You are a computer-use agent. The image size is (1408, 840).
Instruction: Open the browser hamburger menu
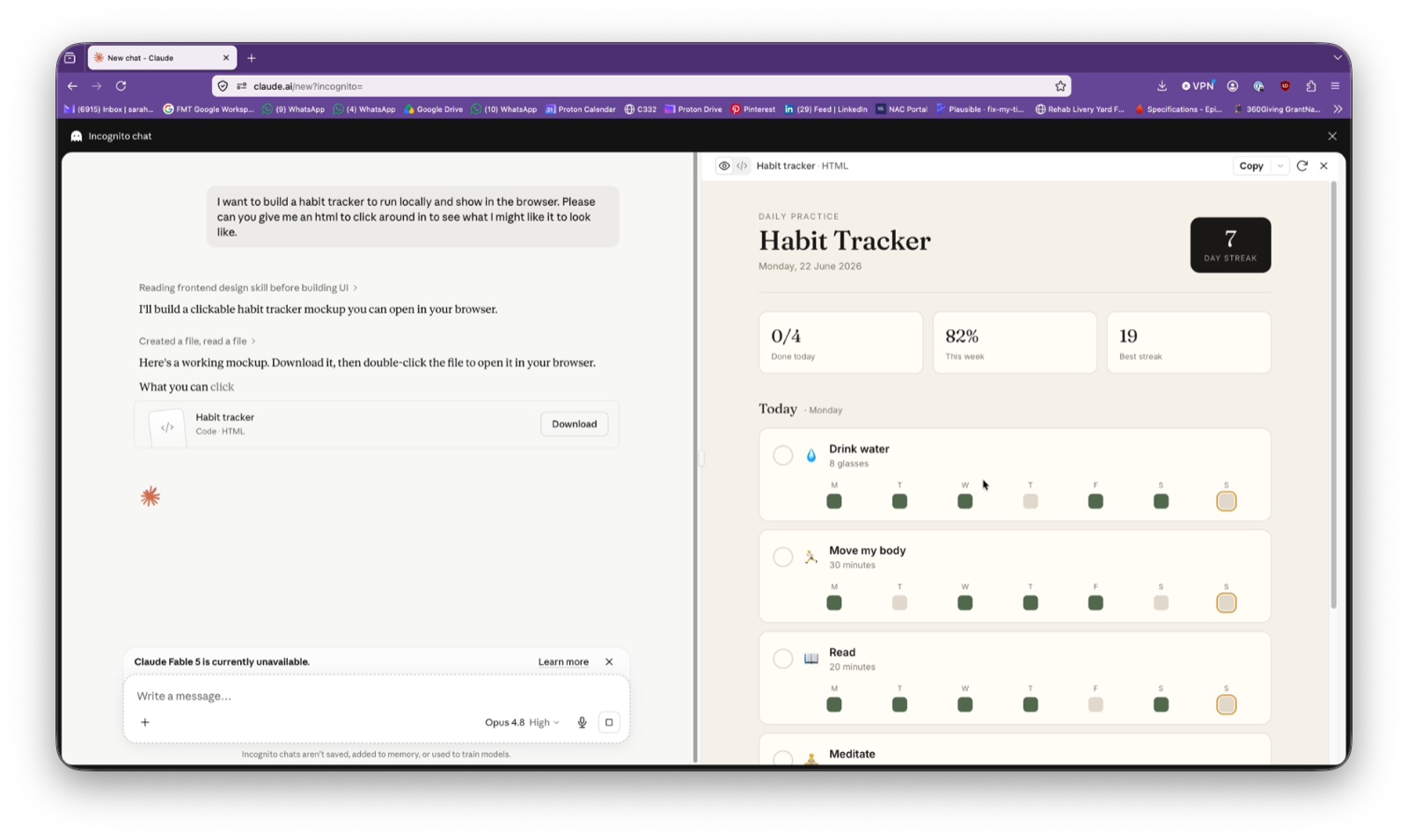pyautogui.click(x=1335, y=86)
